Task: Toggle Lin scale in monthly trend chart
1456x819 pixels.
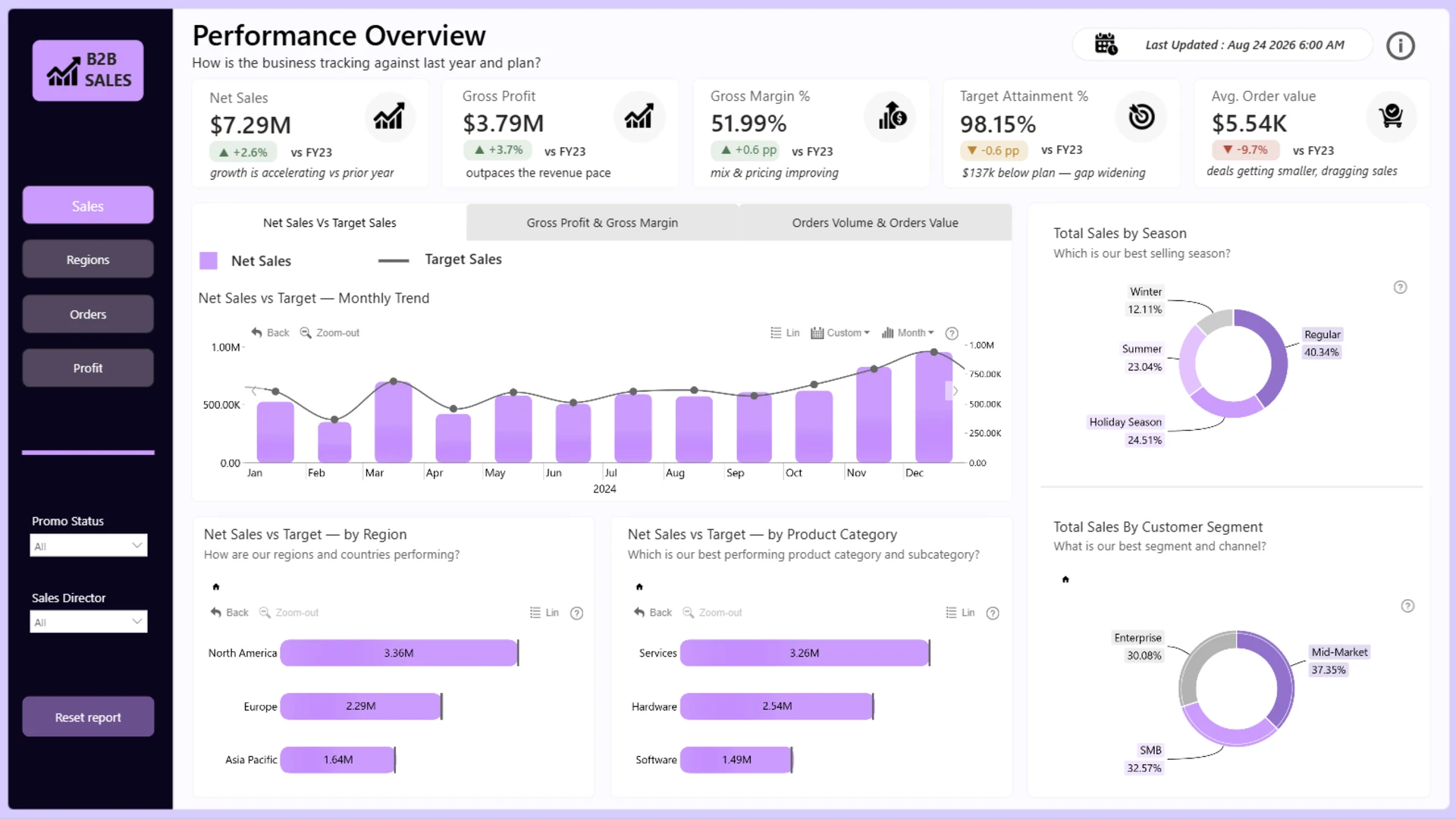Action: coord(785,333)
